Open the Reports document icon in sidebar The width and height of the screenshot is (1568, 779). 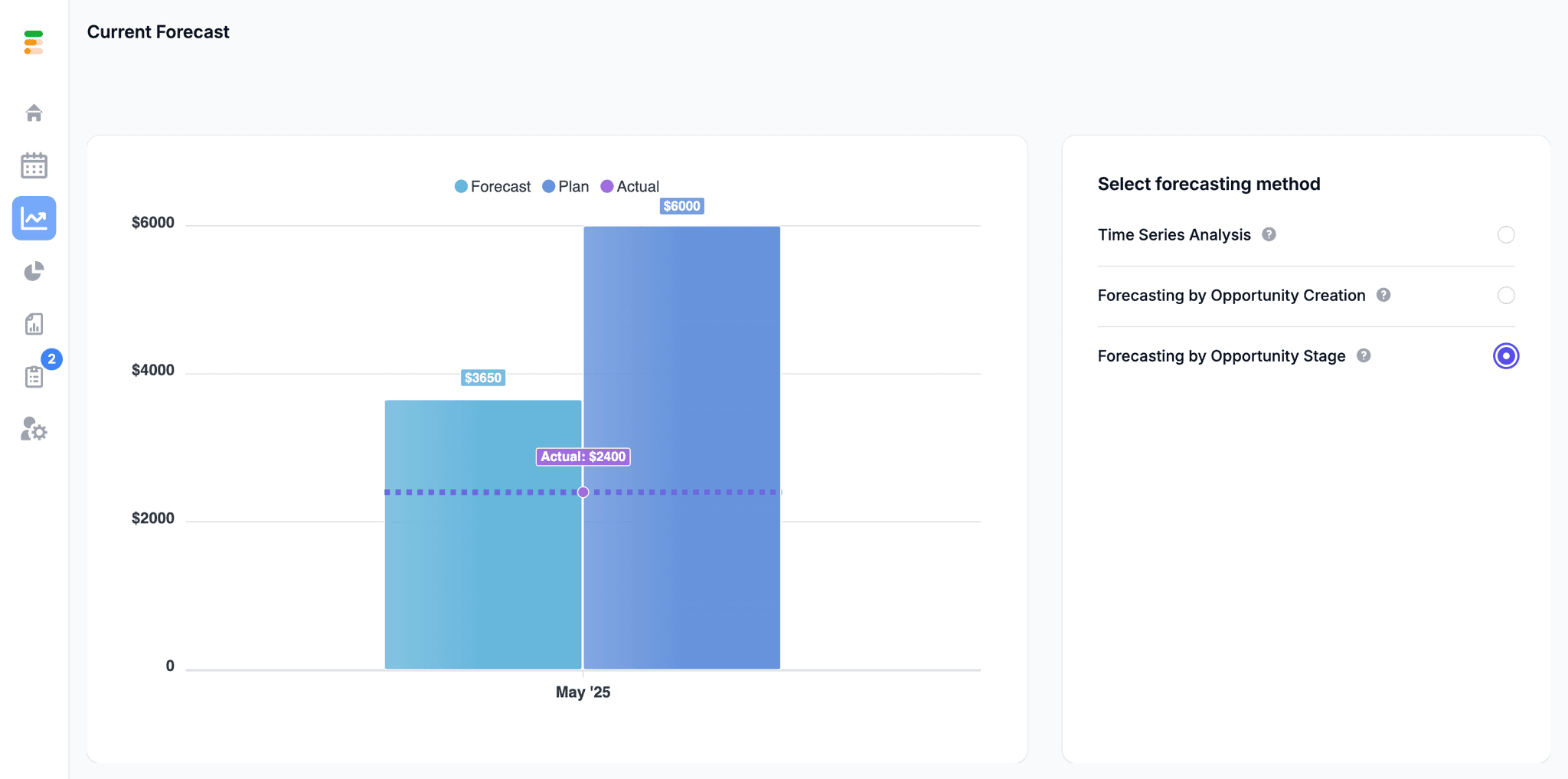point(34,324)
